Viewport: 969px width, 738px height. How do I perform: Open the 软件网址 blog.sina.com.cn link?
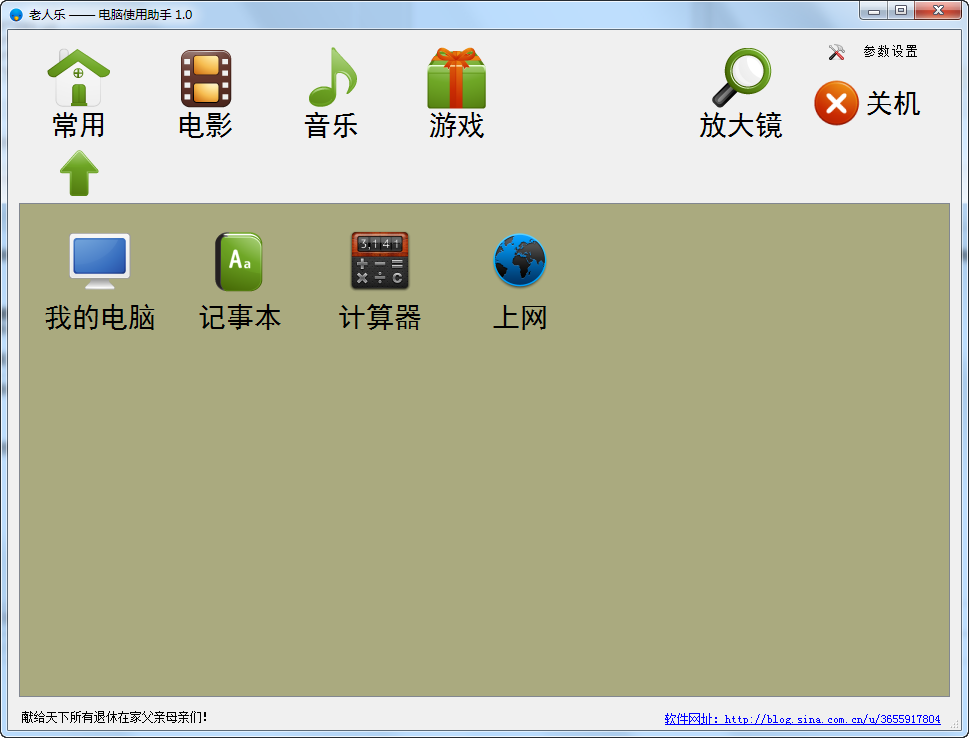pos(802,719)
